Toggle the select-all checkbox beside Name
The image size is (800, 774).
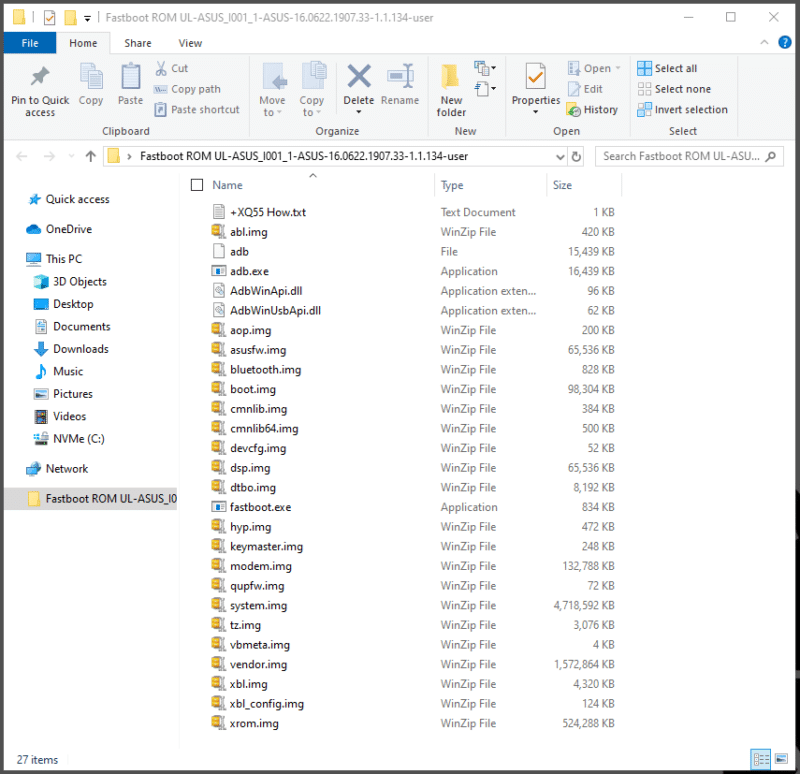coord(197,185)
